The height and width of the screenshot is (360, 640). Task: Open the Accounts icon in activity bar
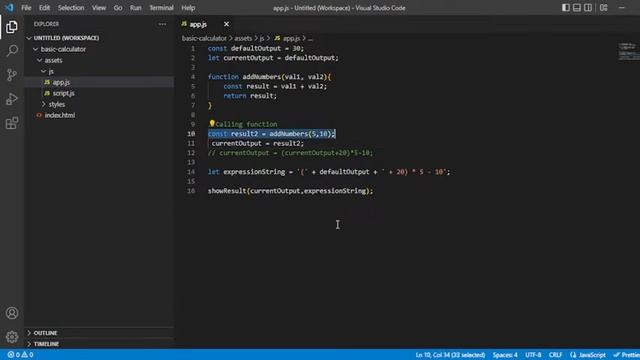pos(12,313)
